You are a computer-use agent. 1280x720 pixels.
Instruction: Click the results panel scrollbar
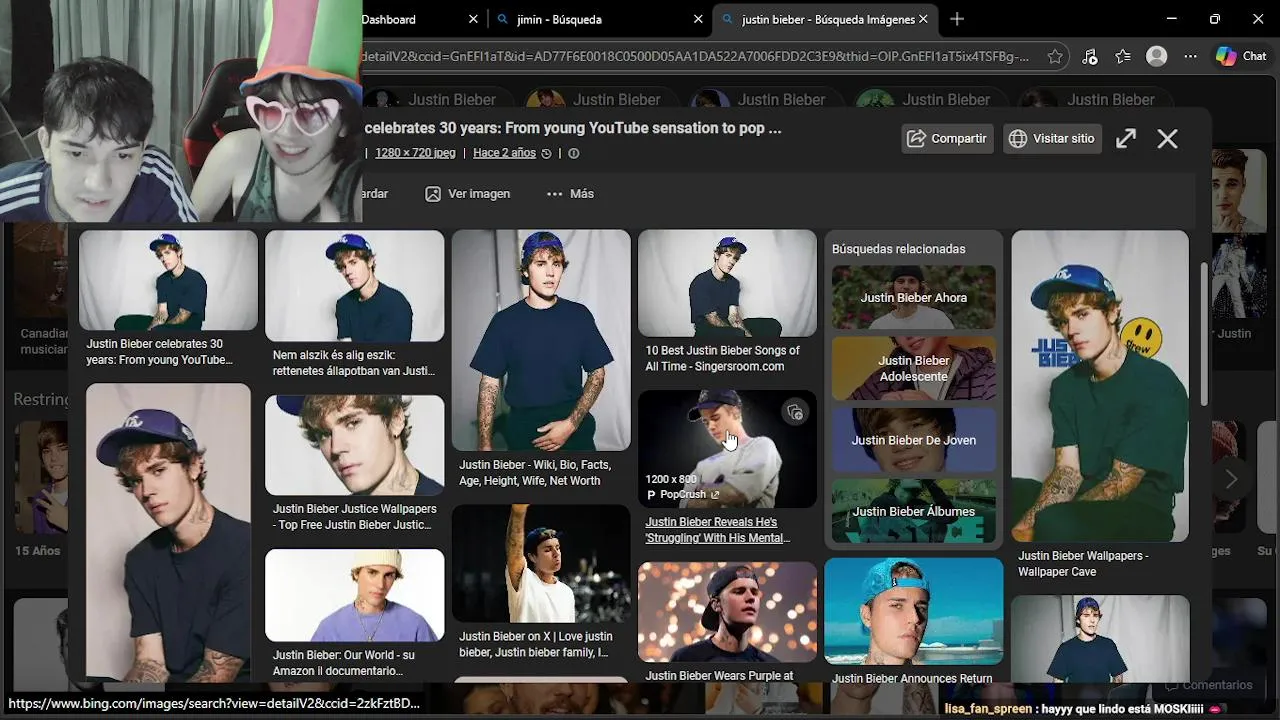coord(1203,335)
